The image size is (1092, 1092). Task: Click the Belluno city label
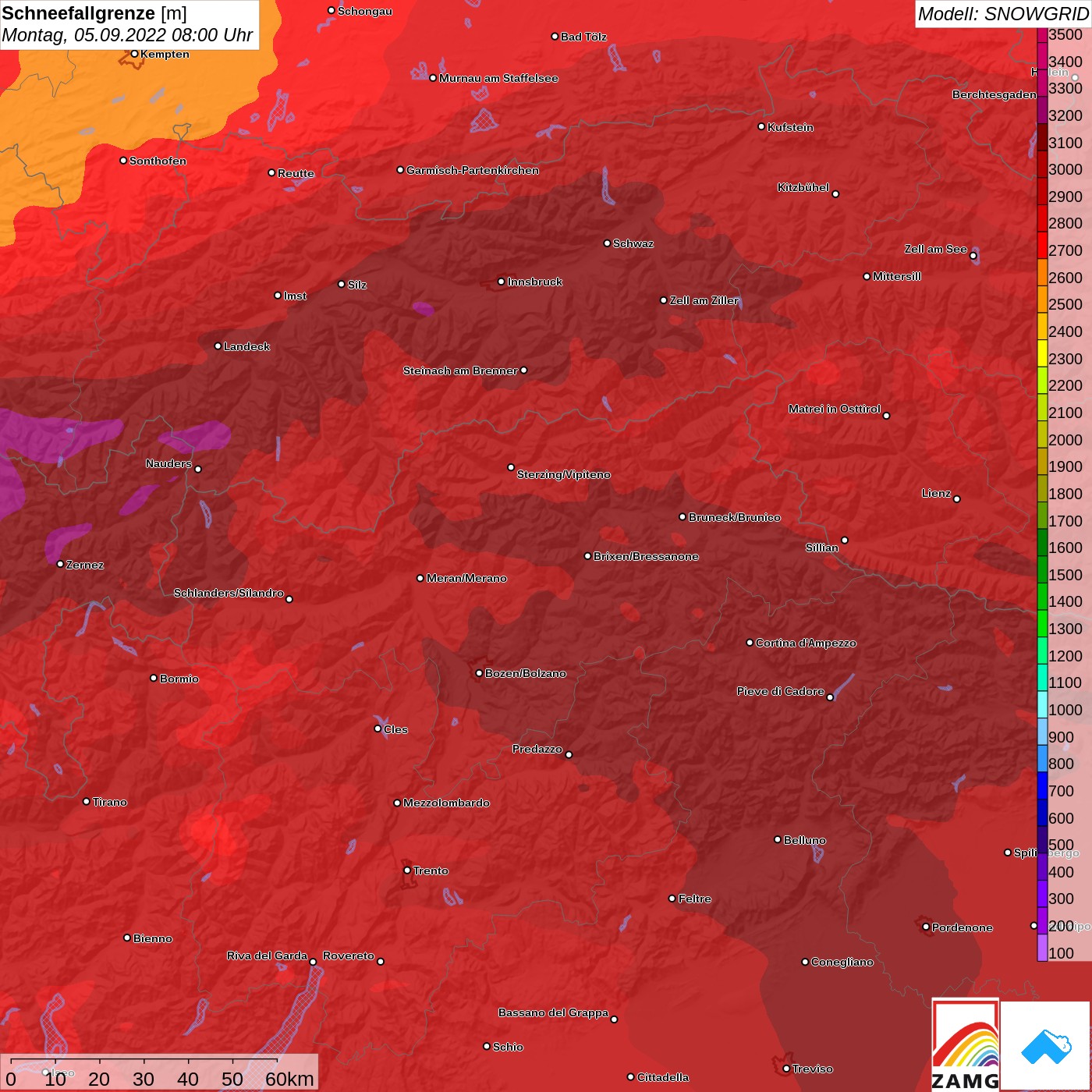[805, 840]
